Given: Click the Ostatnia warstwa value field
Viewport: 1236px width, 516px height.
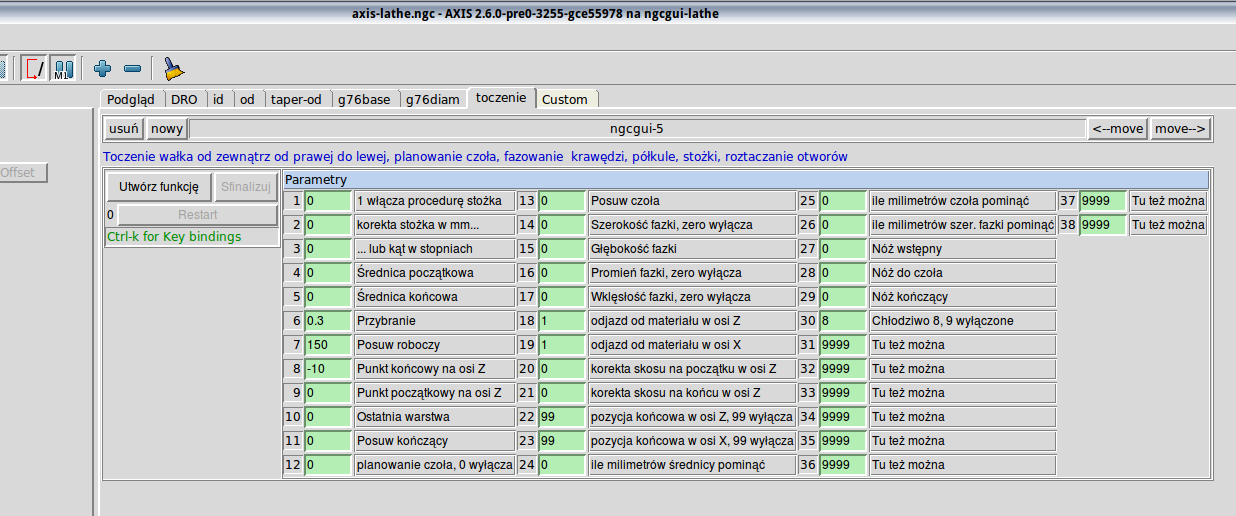Looking at the screenshot, I should (x=328, y=417).
